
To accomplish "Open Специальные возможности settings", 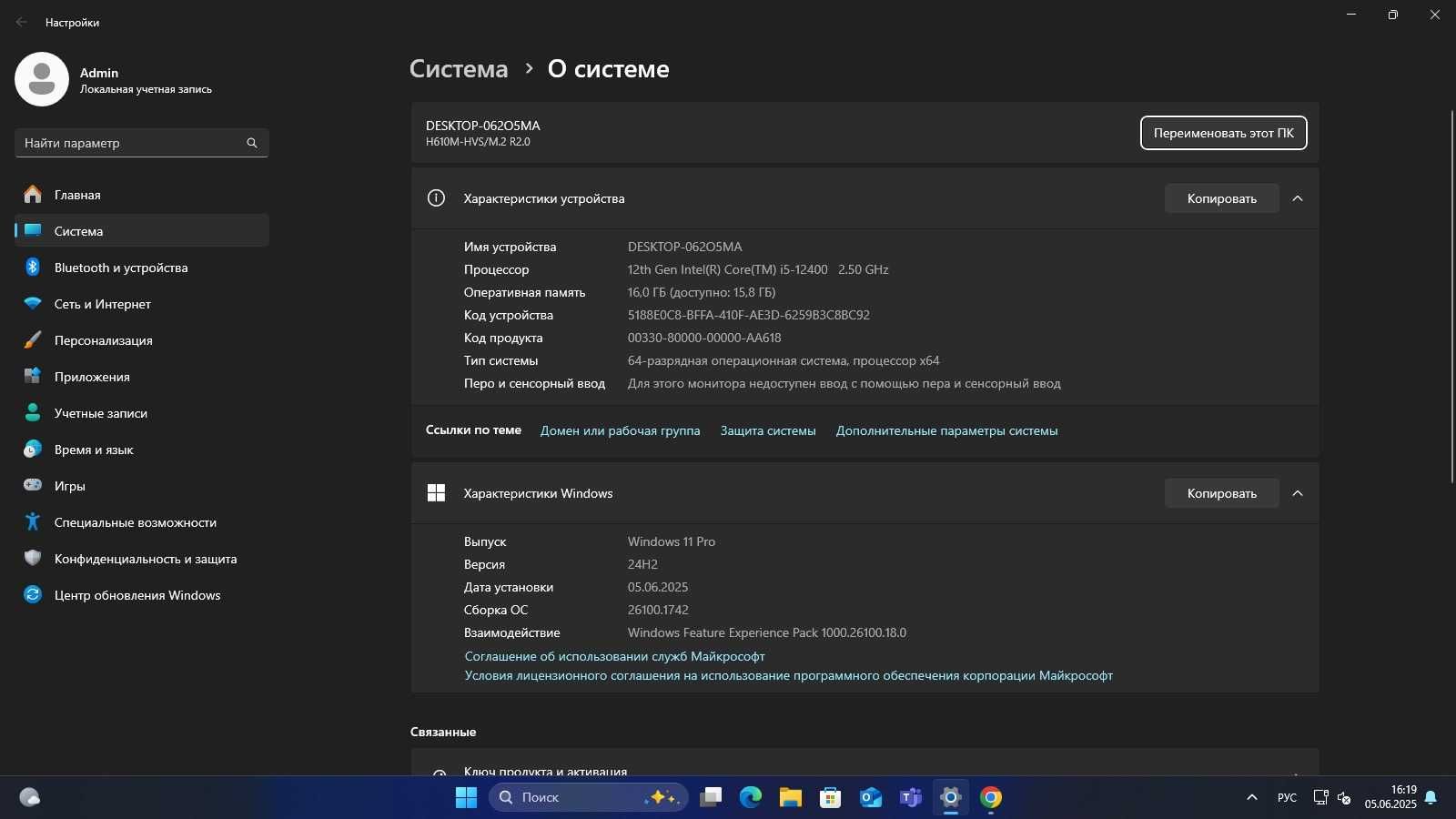I will pos(142,522).
